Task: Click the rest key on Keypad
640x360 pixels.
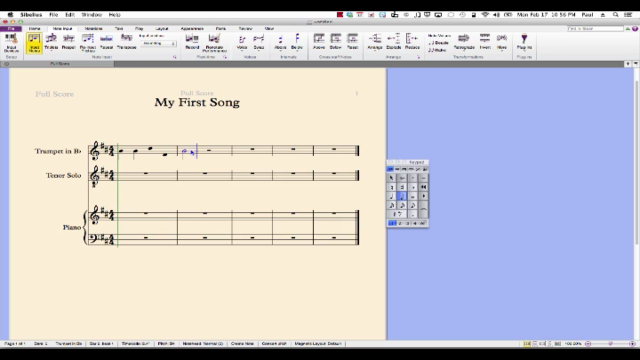Action: [x=397, y=214]
